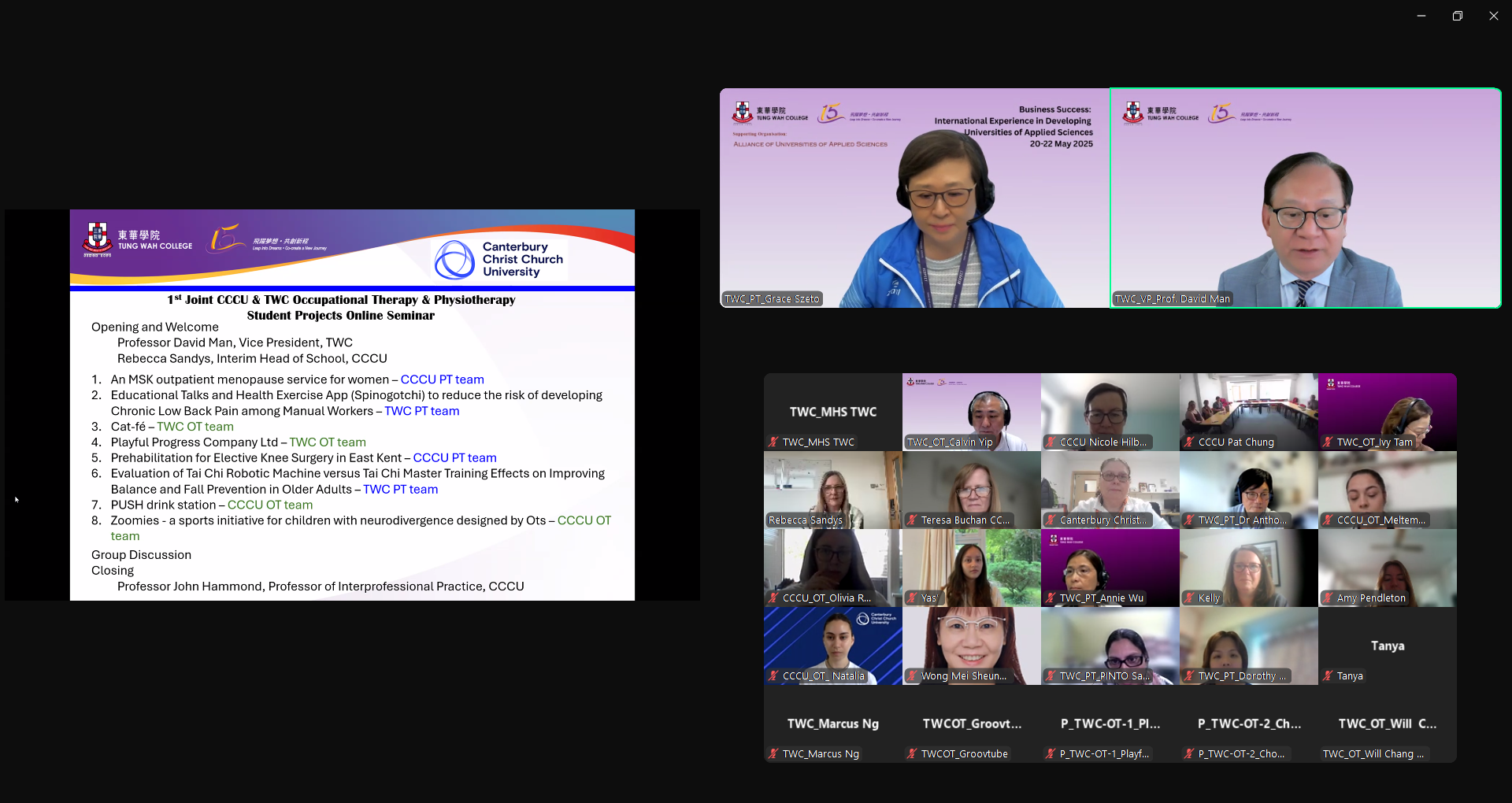The image size is (1512, 803).
Task: Click muted mic icon by Wong Mei Sheun...
Action: tap(912, 676)
